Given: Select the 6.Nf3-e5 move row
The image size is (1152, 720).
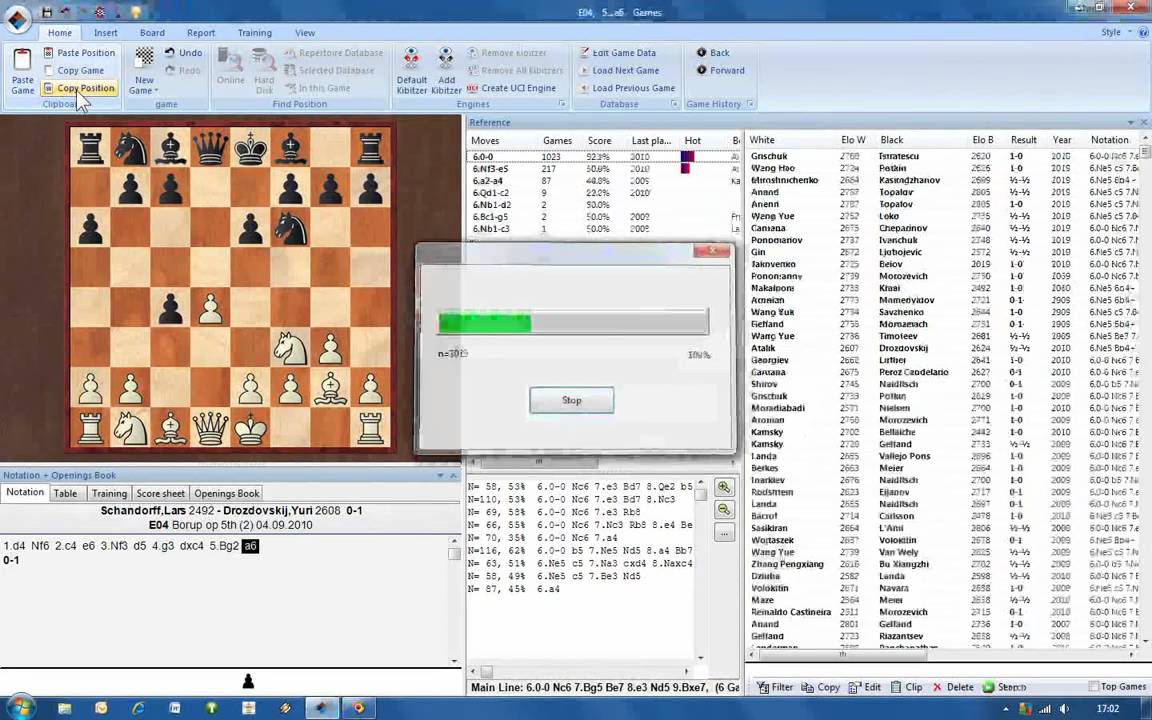Looking at the screenshot, I should click(x=602, y=169).
